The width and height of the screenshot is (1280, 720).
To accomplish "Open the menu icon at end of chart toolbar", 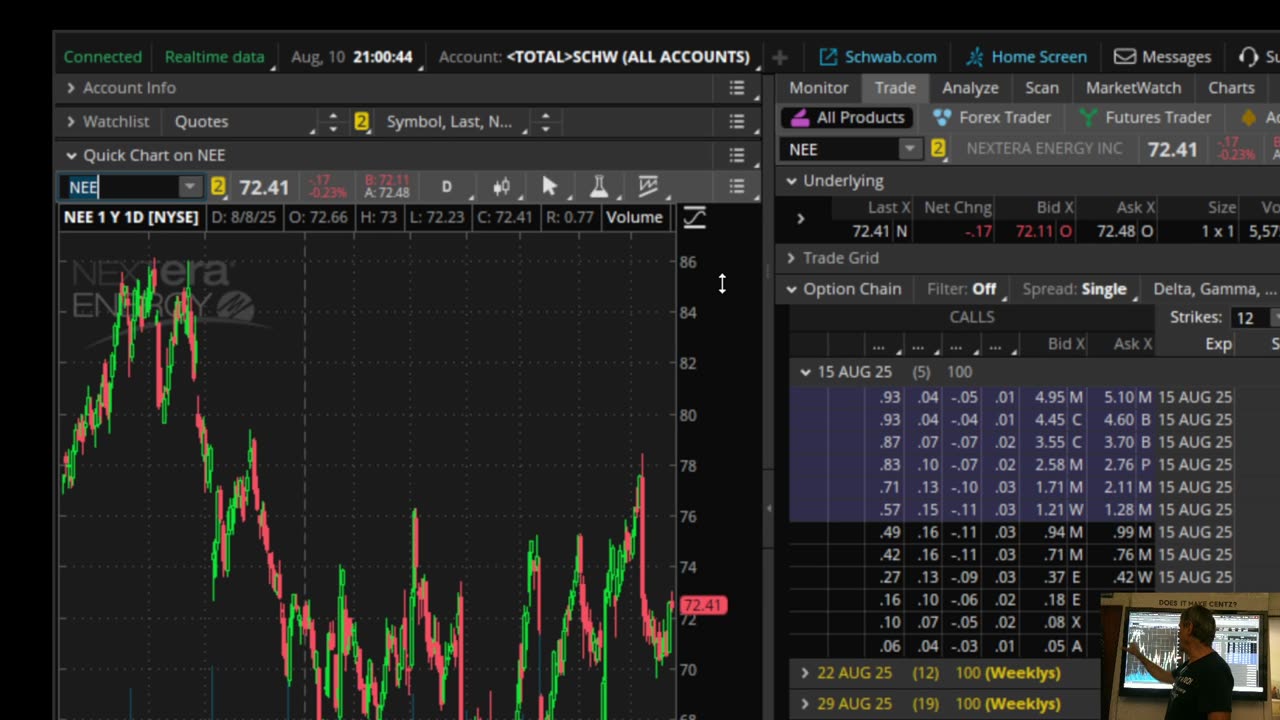I will click(737, 187).
